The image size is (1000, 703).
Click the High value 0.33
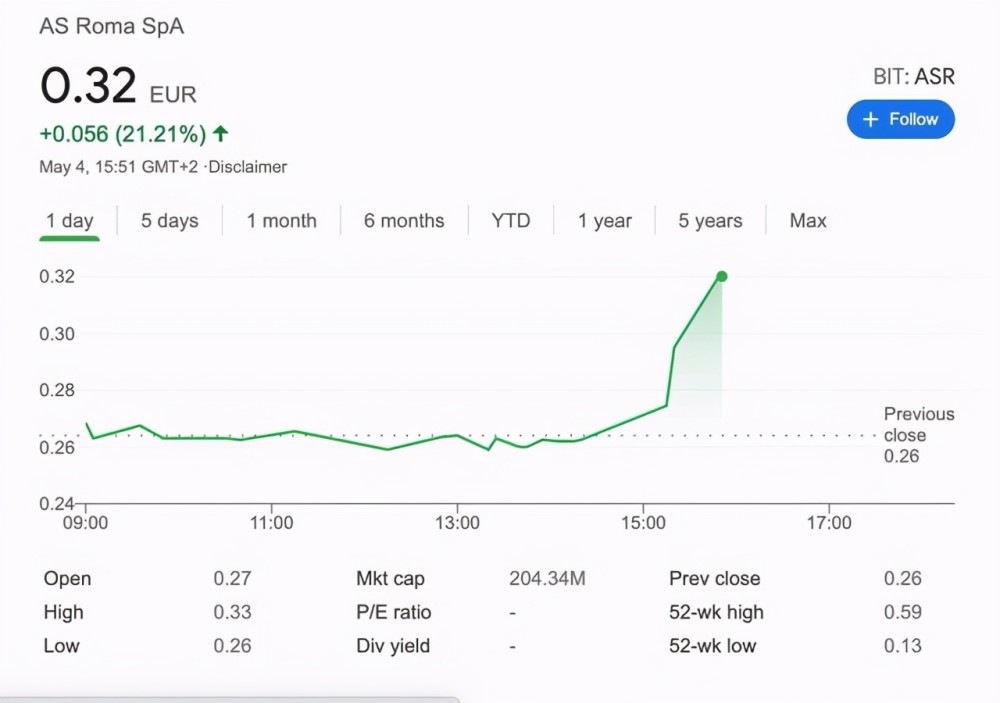[x=232, y=612]
